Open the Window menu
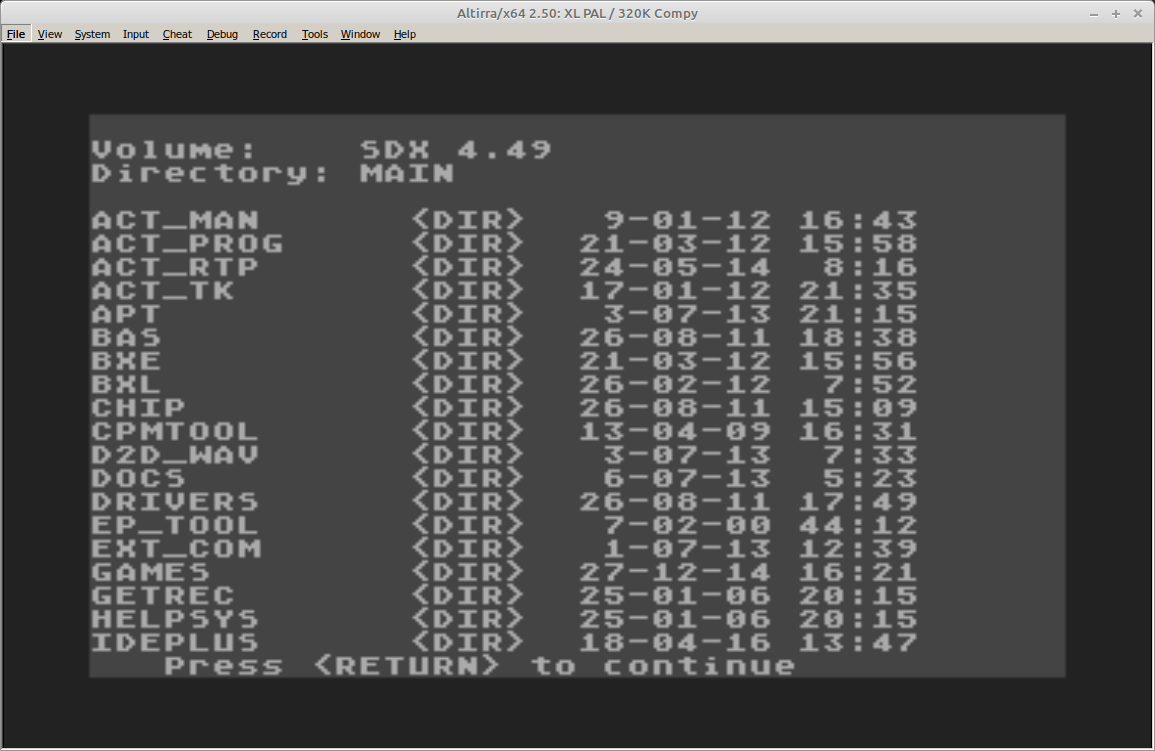 tap(360, 34)
